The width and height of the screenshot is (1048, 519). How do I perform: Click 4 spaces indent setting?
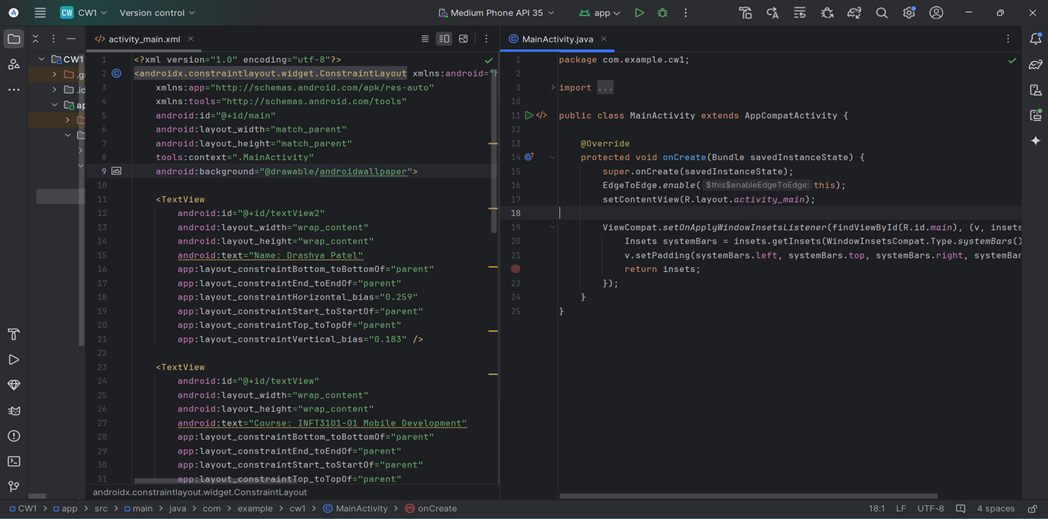click(995, 508)
